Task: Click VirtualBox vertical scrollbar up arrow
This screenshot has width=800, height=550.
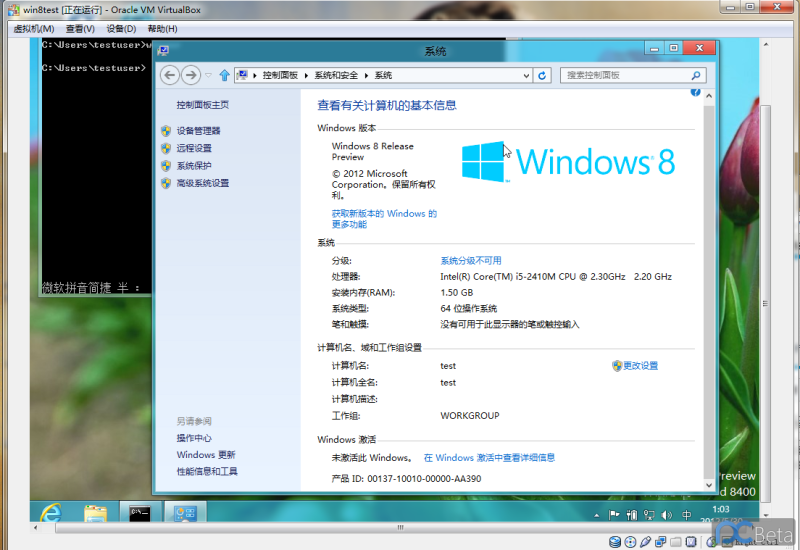Action: (x=766, y=45)
